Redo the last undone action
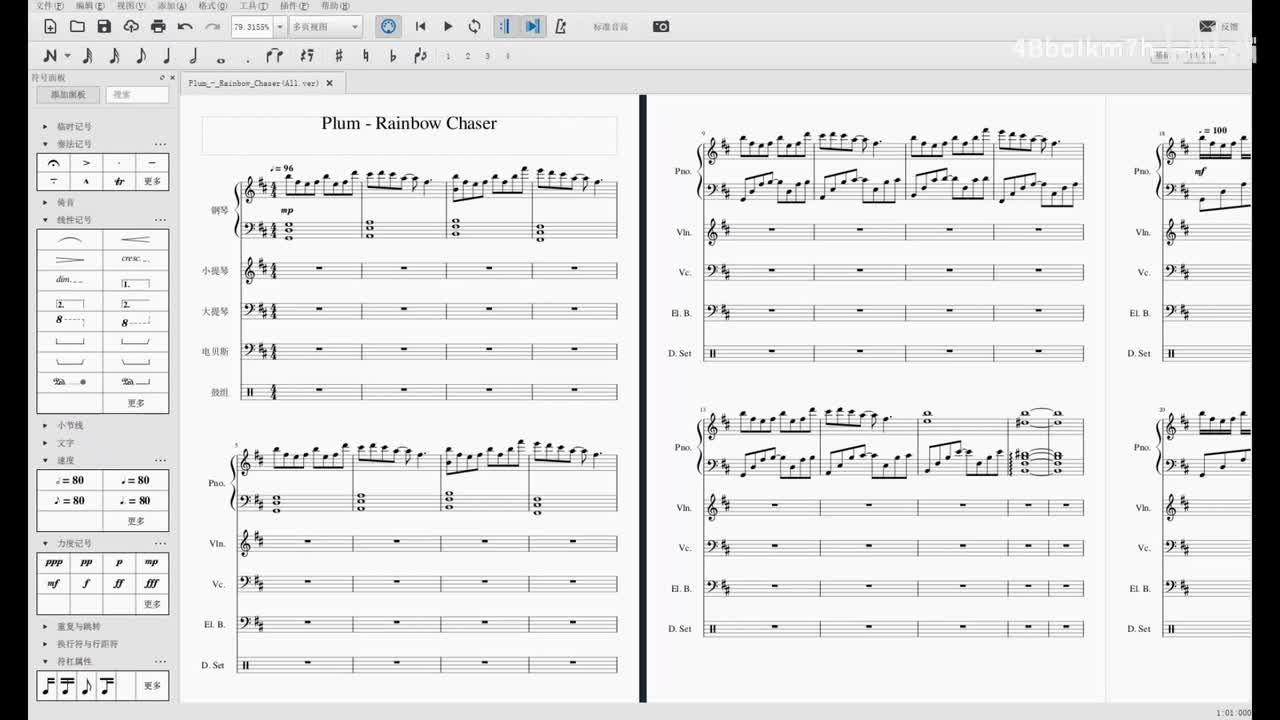Screen dimensions: 1280x720 [x=212, y=26]
